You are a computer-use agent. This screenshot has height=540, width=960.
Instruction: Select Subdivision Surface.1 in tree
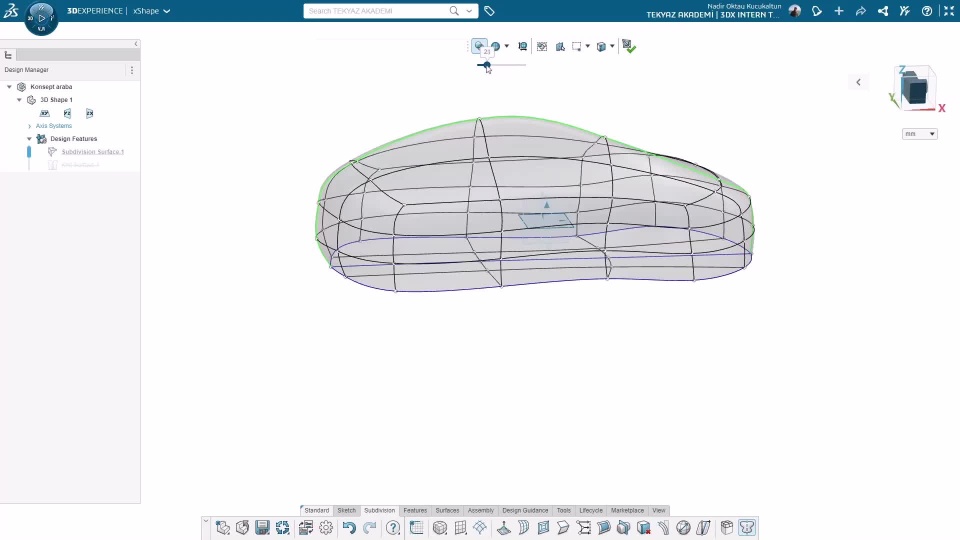pyautogui.click(x=92, y=152)
